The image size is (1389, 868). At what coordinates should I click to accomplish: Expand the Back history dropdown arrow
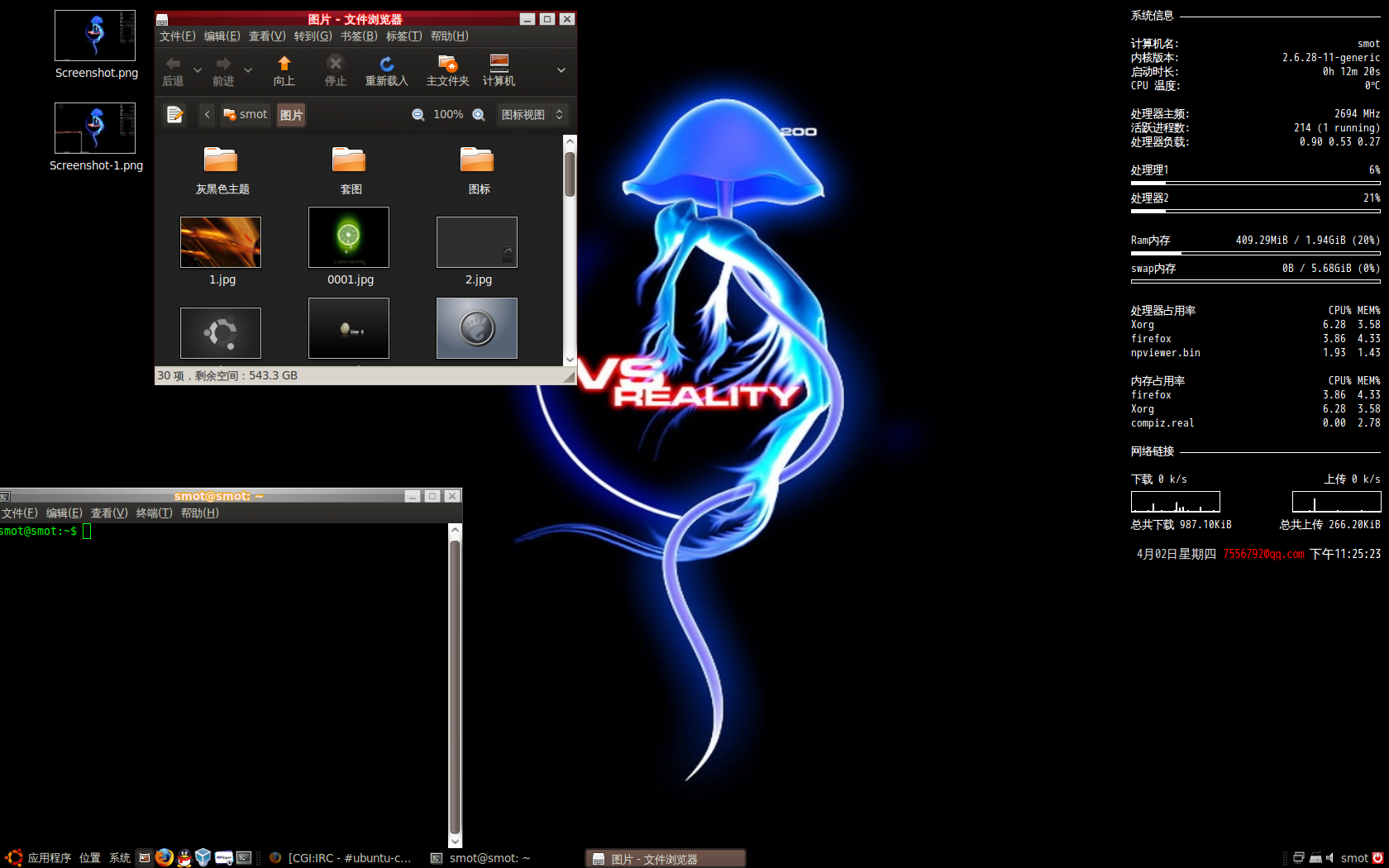click(198, 70)
